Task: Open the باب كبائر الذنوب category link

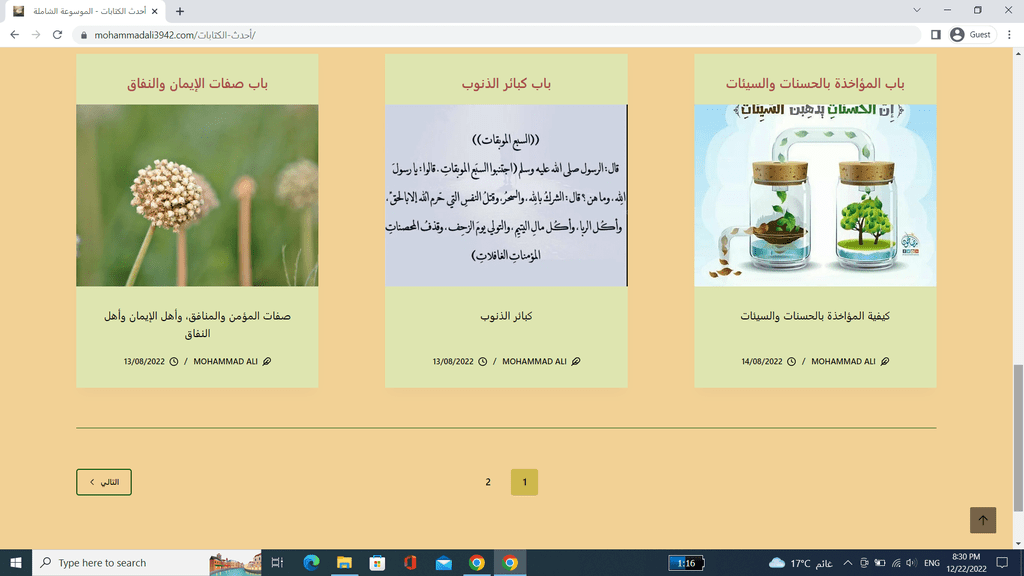Action: [506, 84]
